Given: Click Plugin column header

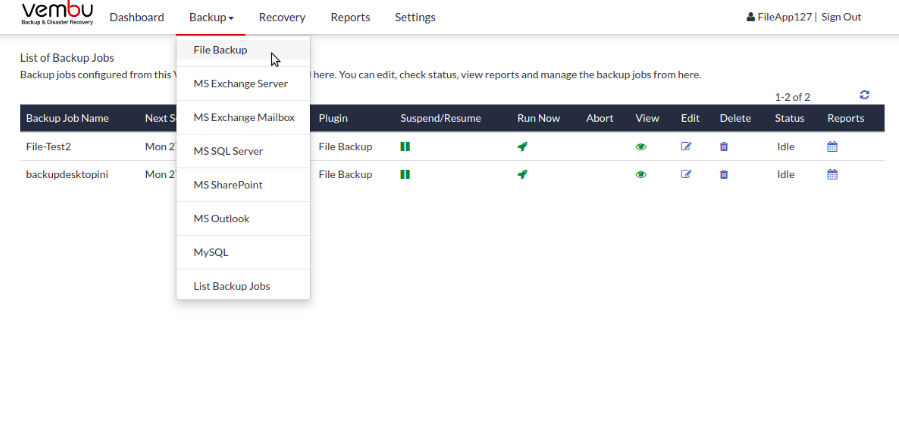Looking at the screenshot, I should [333, 118].
